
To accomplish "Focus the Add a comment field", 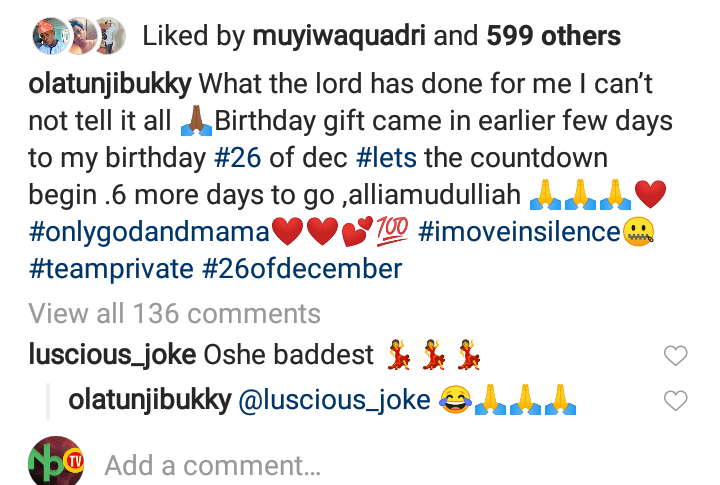I will pyautogui.click(x=212, y=465).
